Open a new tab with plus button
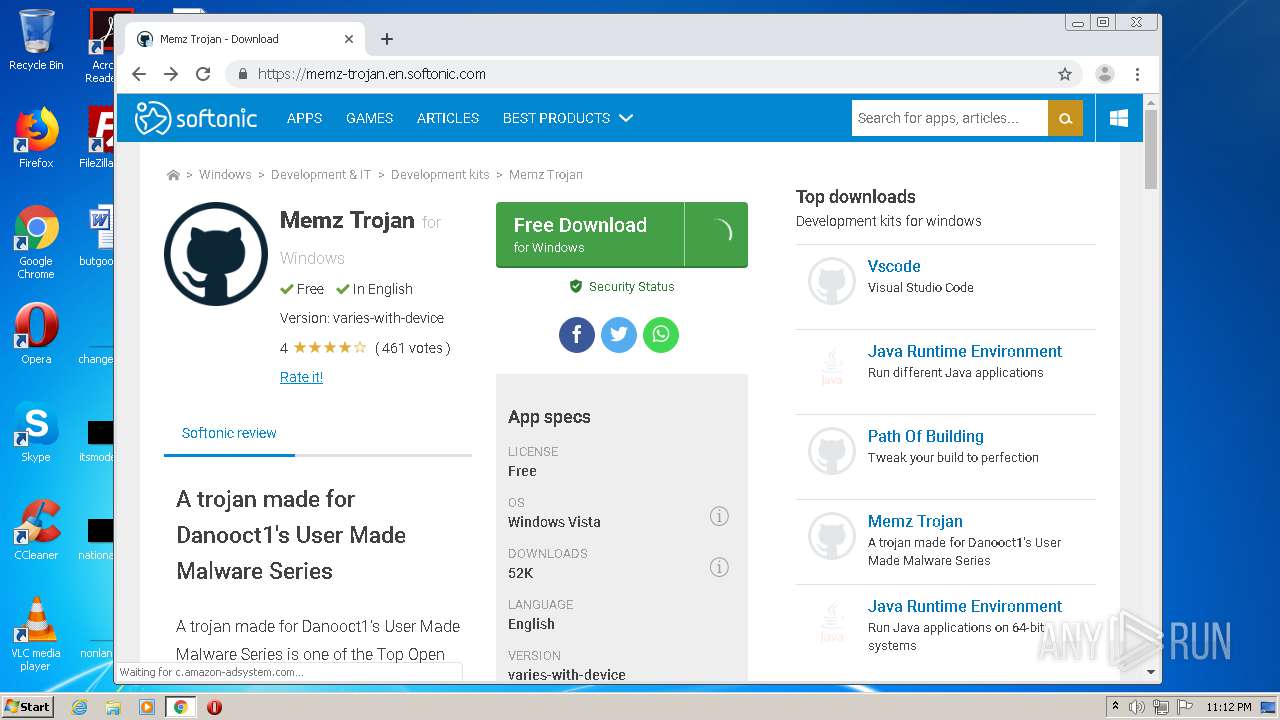The image size is (1280, 720). pyautogui.click(x=387, y=39)
